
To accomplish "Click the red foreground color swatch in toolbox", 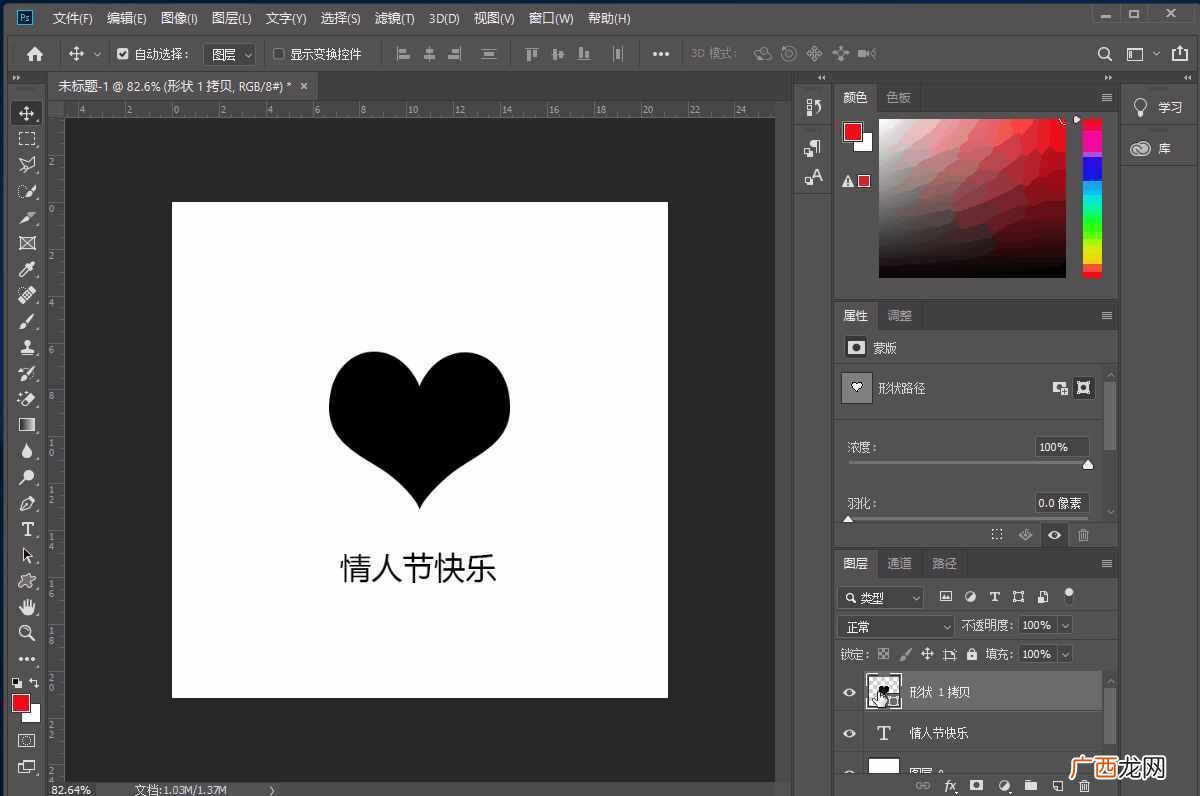I will pos(20,703).
